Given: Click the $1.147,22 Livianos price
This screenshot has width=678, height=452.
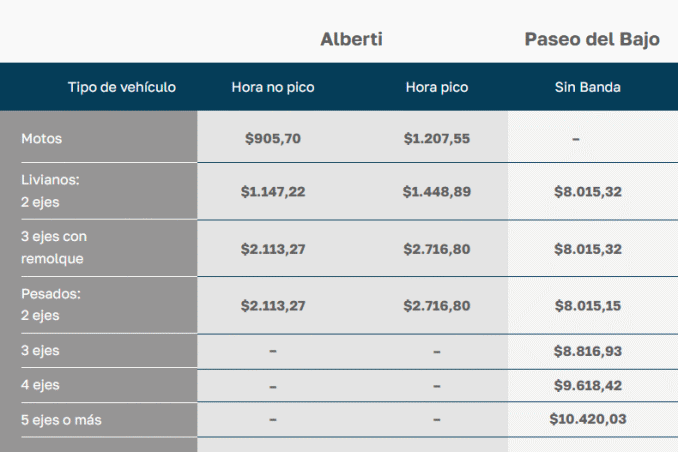Looking at the screenshot, I should 273,190.
